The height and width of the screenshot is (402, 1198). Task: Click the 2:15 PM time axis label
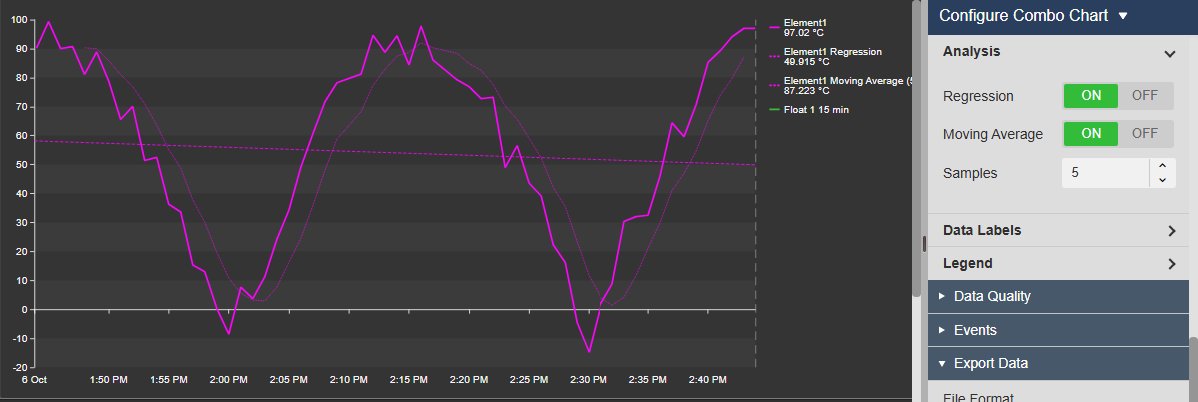408,379
